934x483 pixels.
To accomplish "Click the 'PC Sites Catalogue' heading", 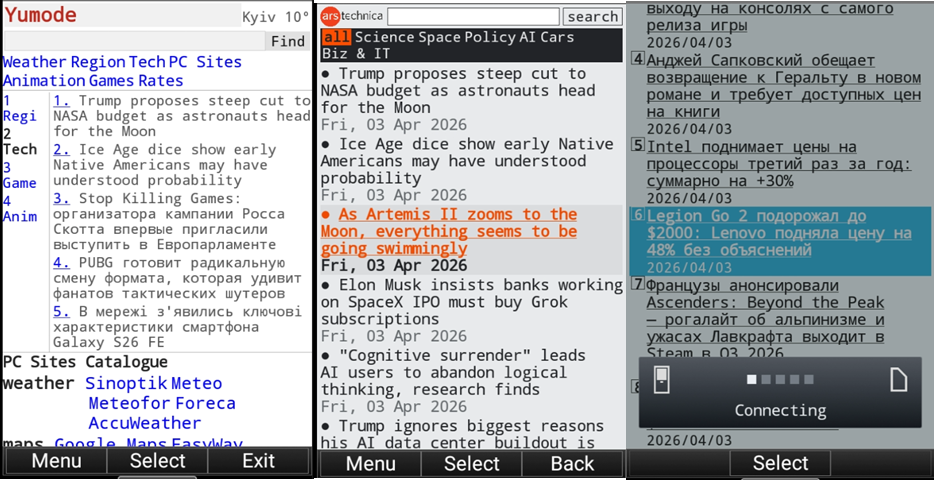I will coord(85,362).
